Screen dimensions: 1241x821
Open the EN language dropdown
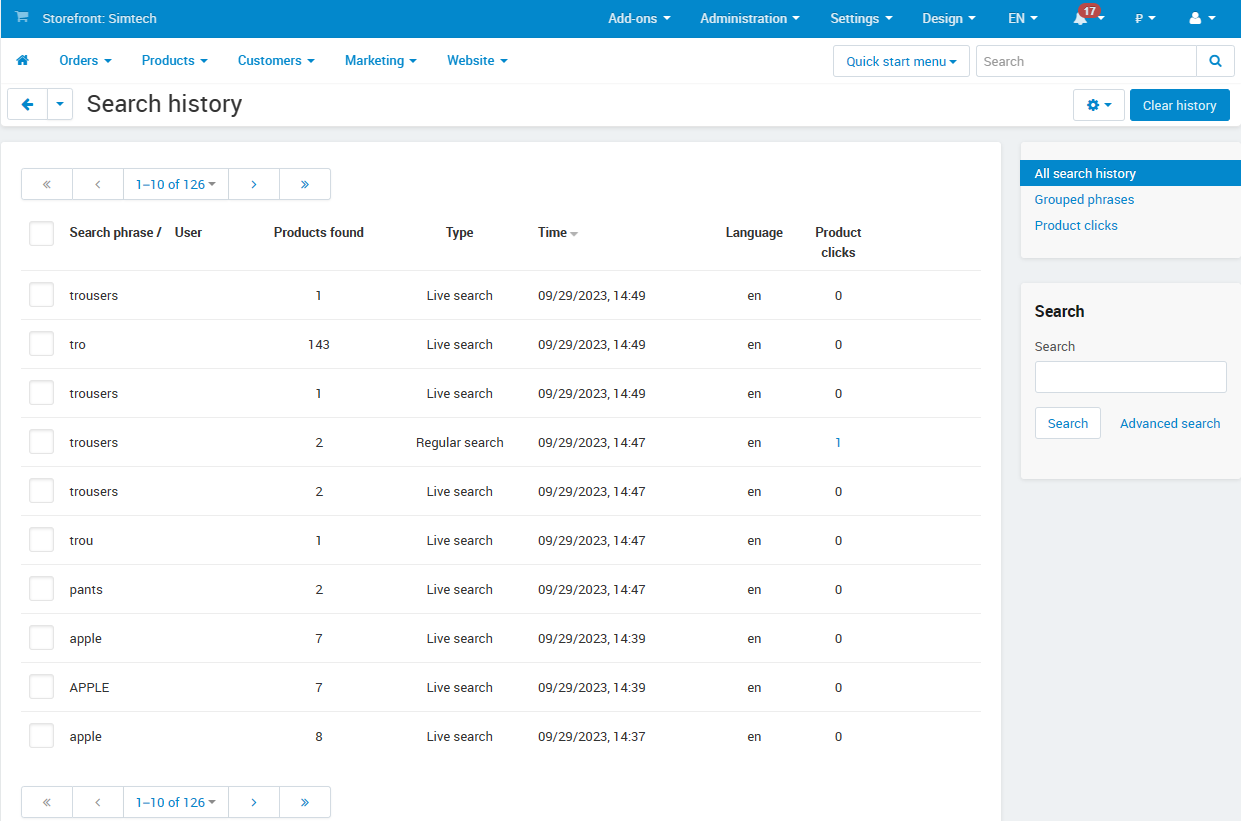(x=1022, y=19)
